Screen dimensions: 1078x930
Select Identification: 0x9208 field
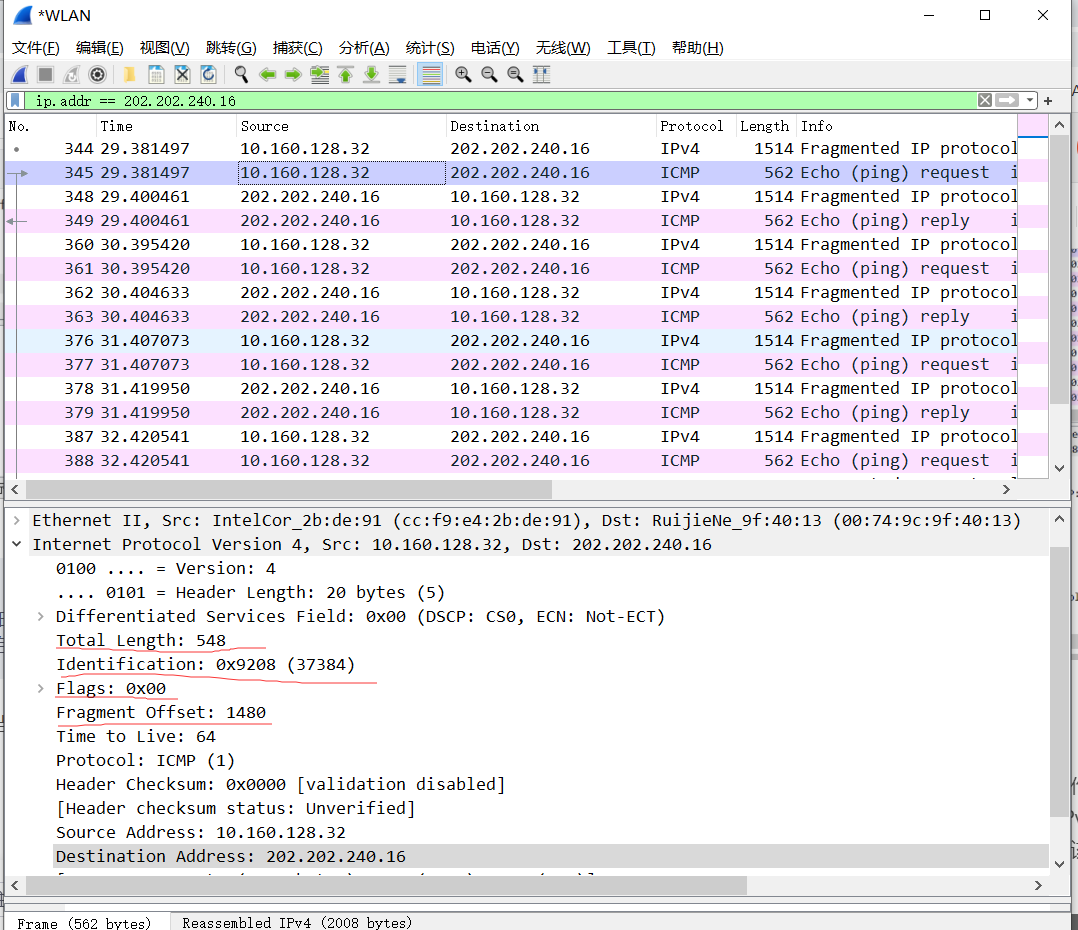206,665
